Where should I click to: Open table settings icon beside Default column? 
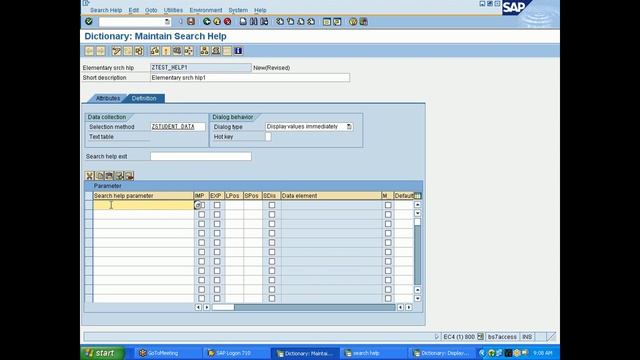coord(417,196)
